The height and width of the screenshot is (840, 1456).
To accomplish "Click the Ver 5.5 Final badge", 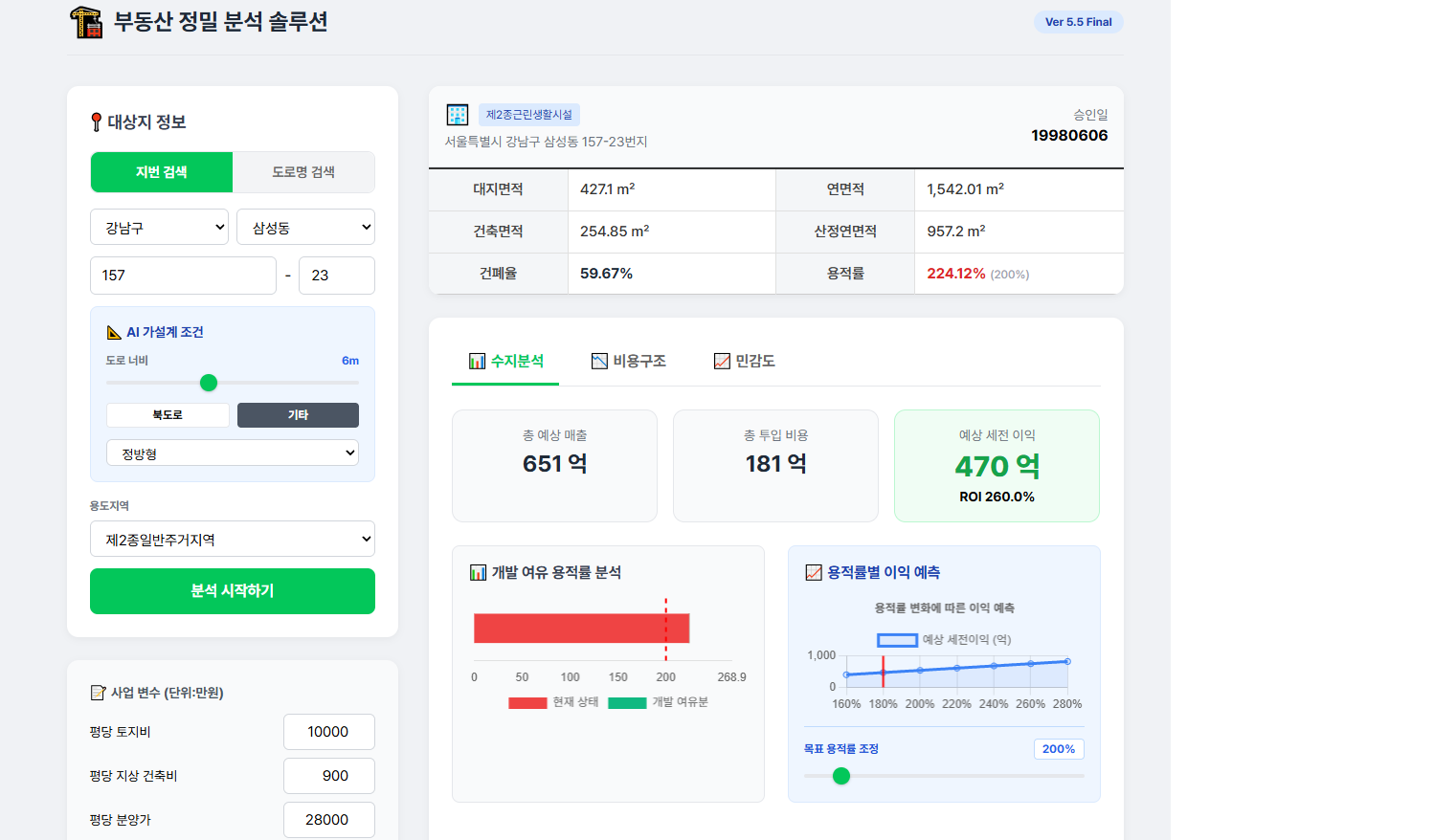I will point(1079,21).
